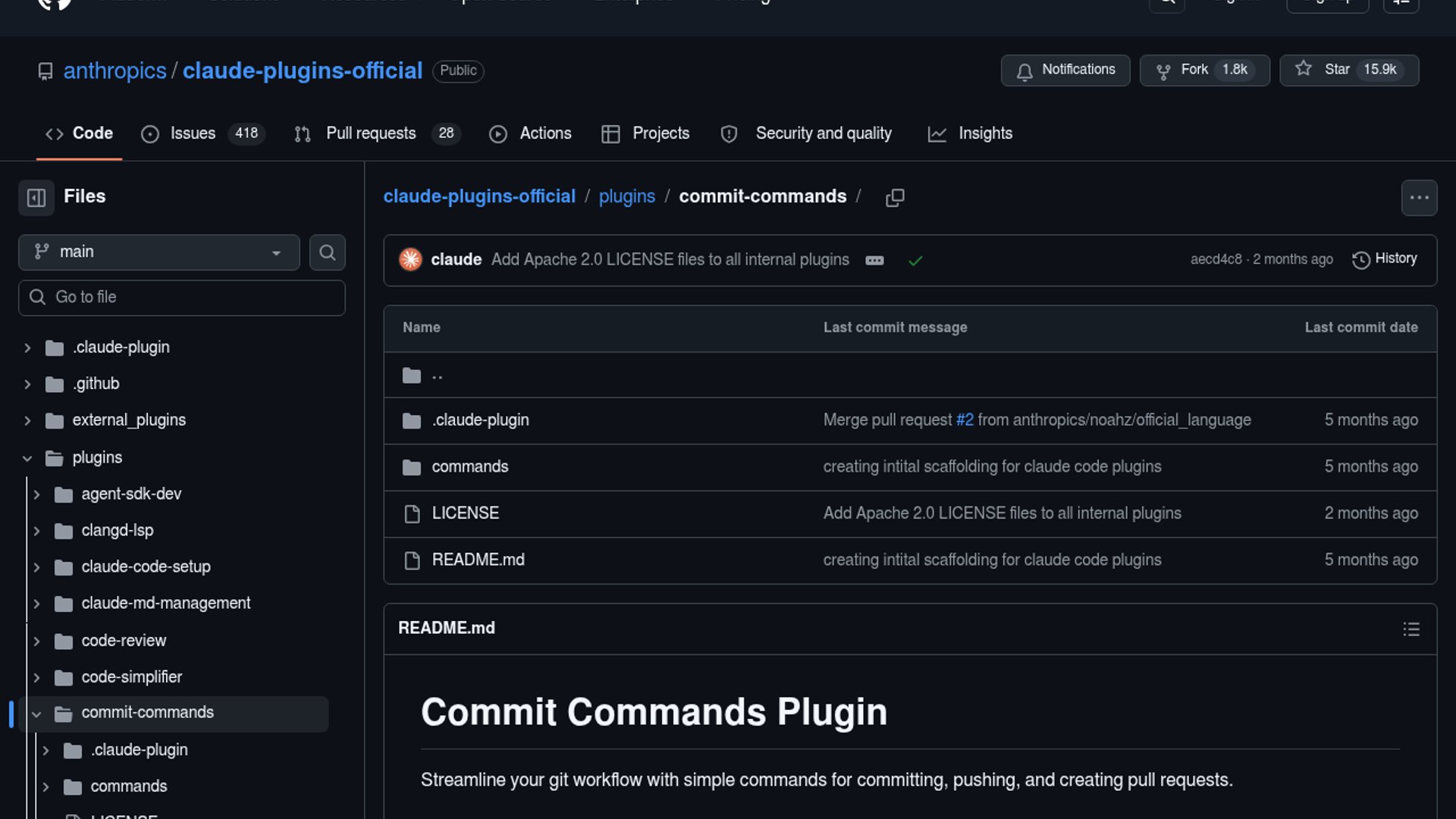Click claude's avatar in commit bar
The width and height of the screenshot is (1456, 819).
click(410, 259)
